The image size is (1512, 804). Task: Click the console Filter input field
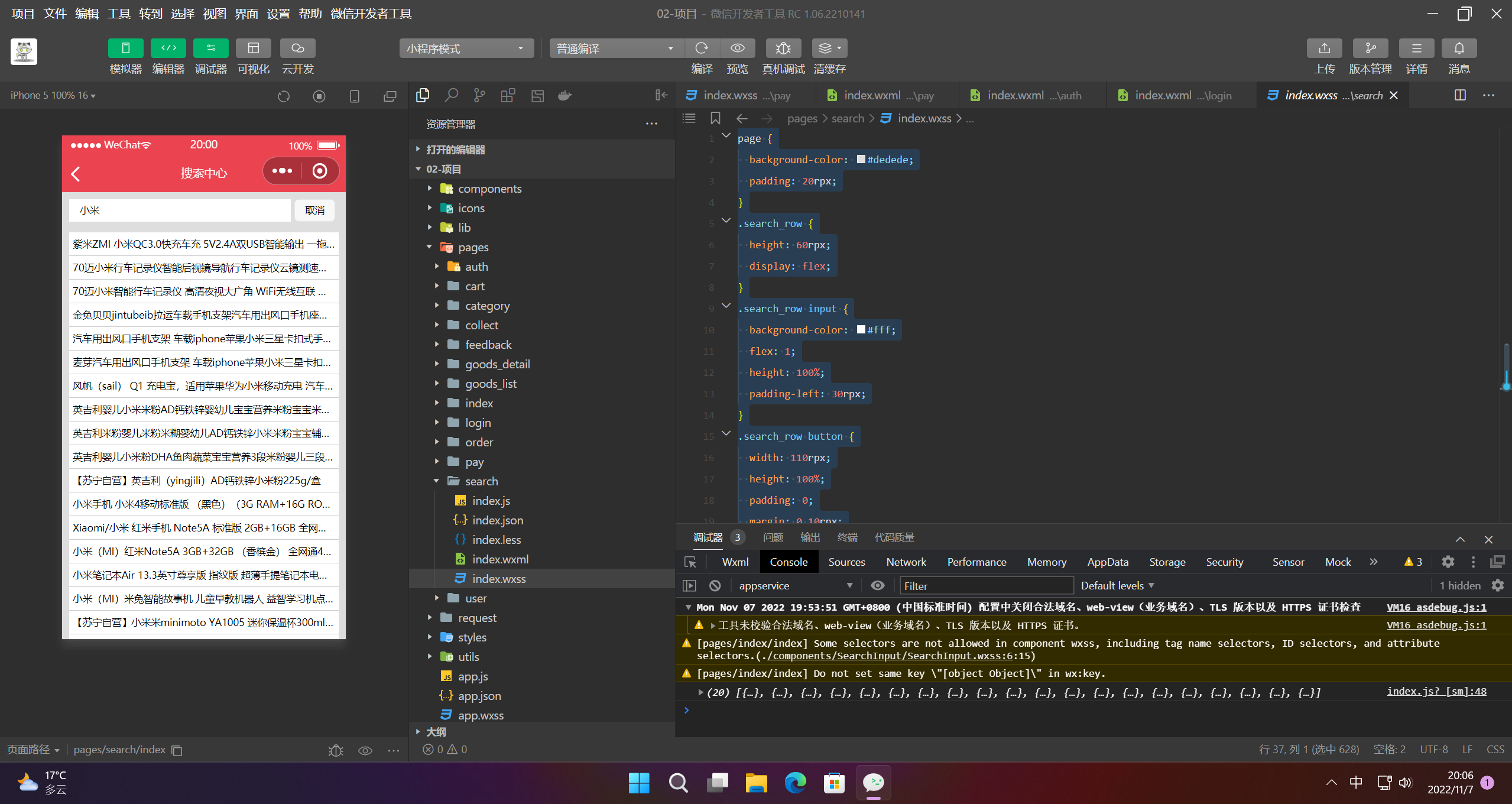[986, 585]
